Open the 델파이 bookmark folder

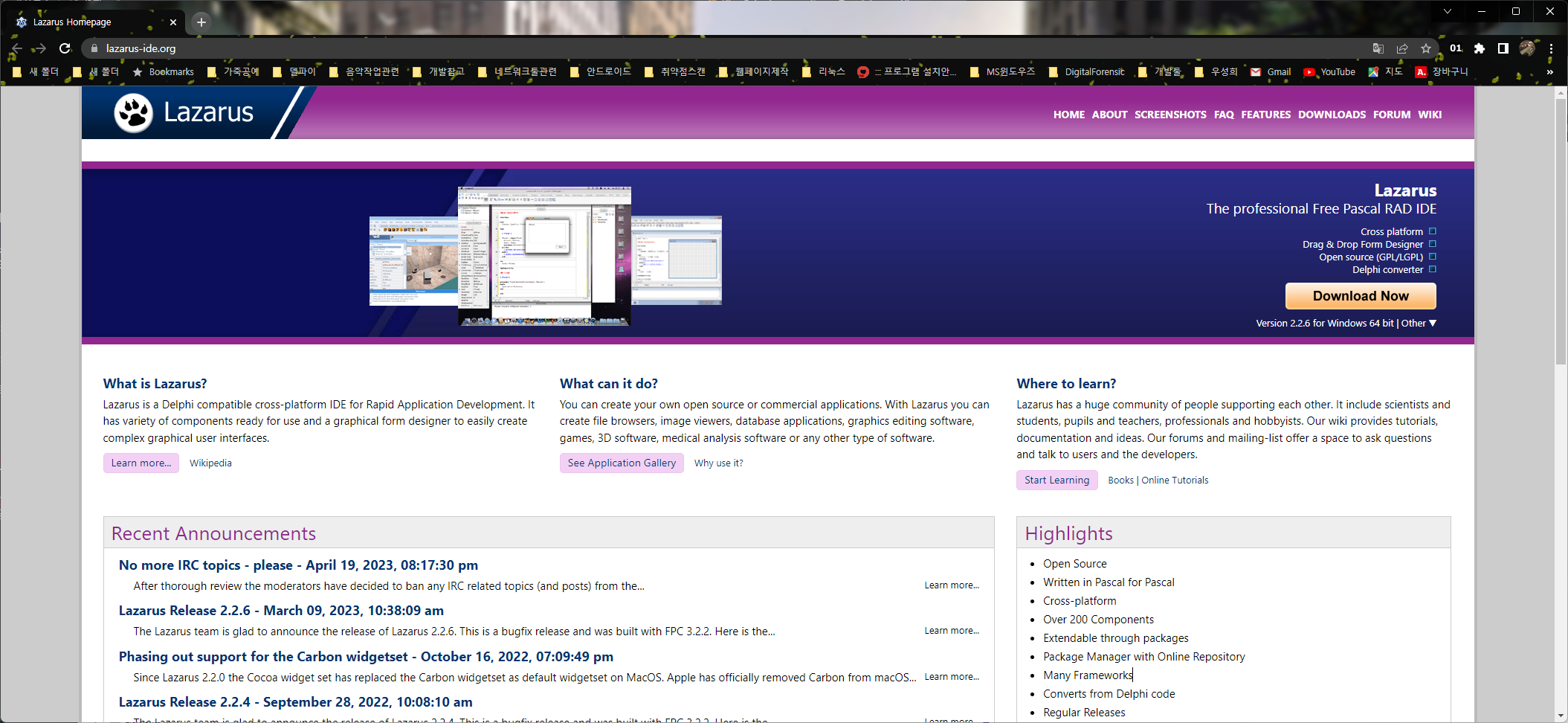pos(294,72)
